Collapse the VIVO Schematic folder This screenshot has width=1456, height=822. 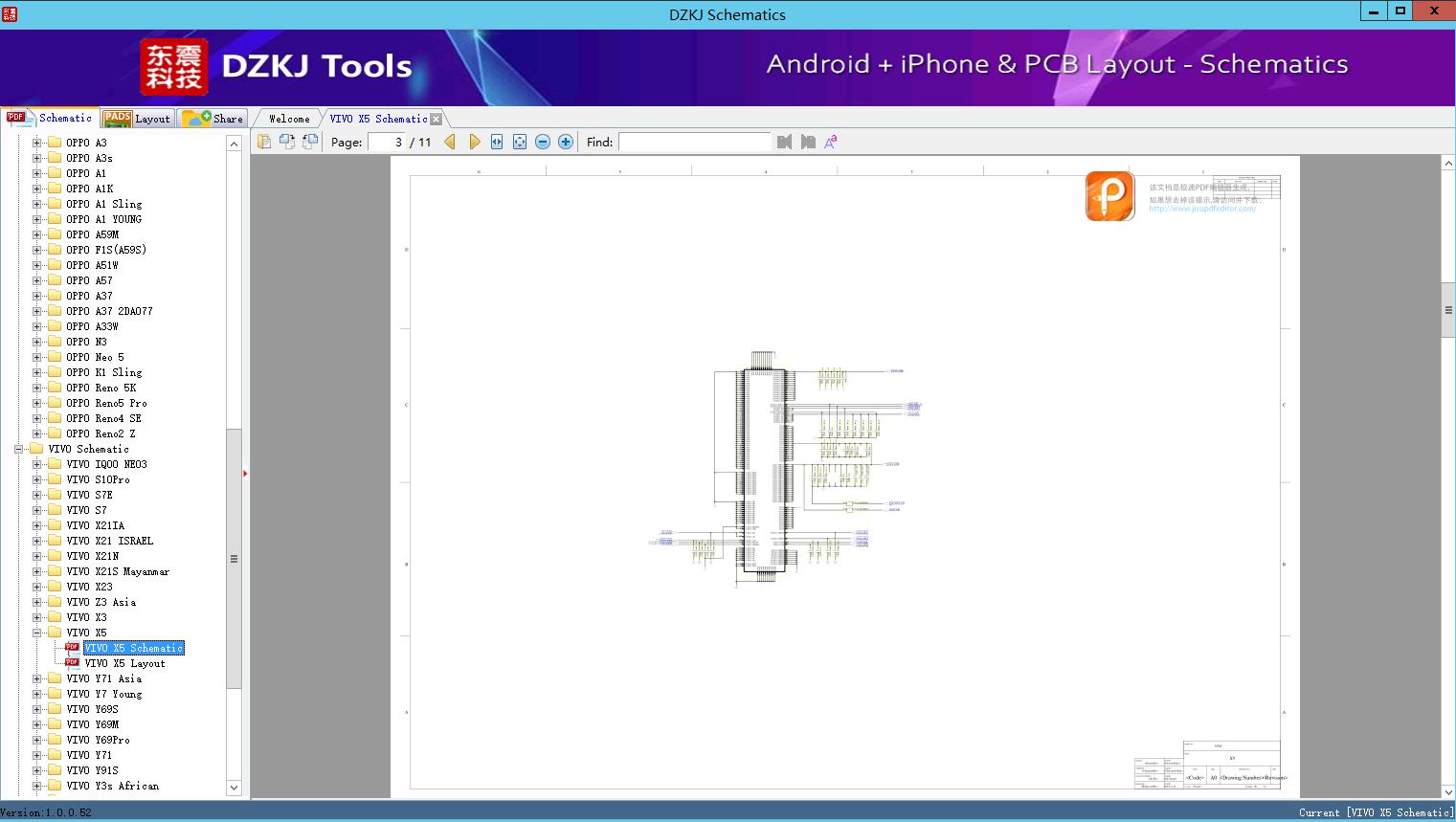[19, 449]
